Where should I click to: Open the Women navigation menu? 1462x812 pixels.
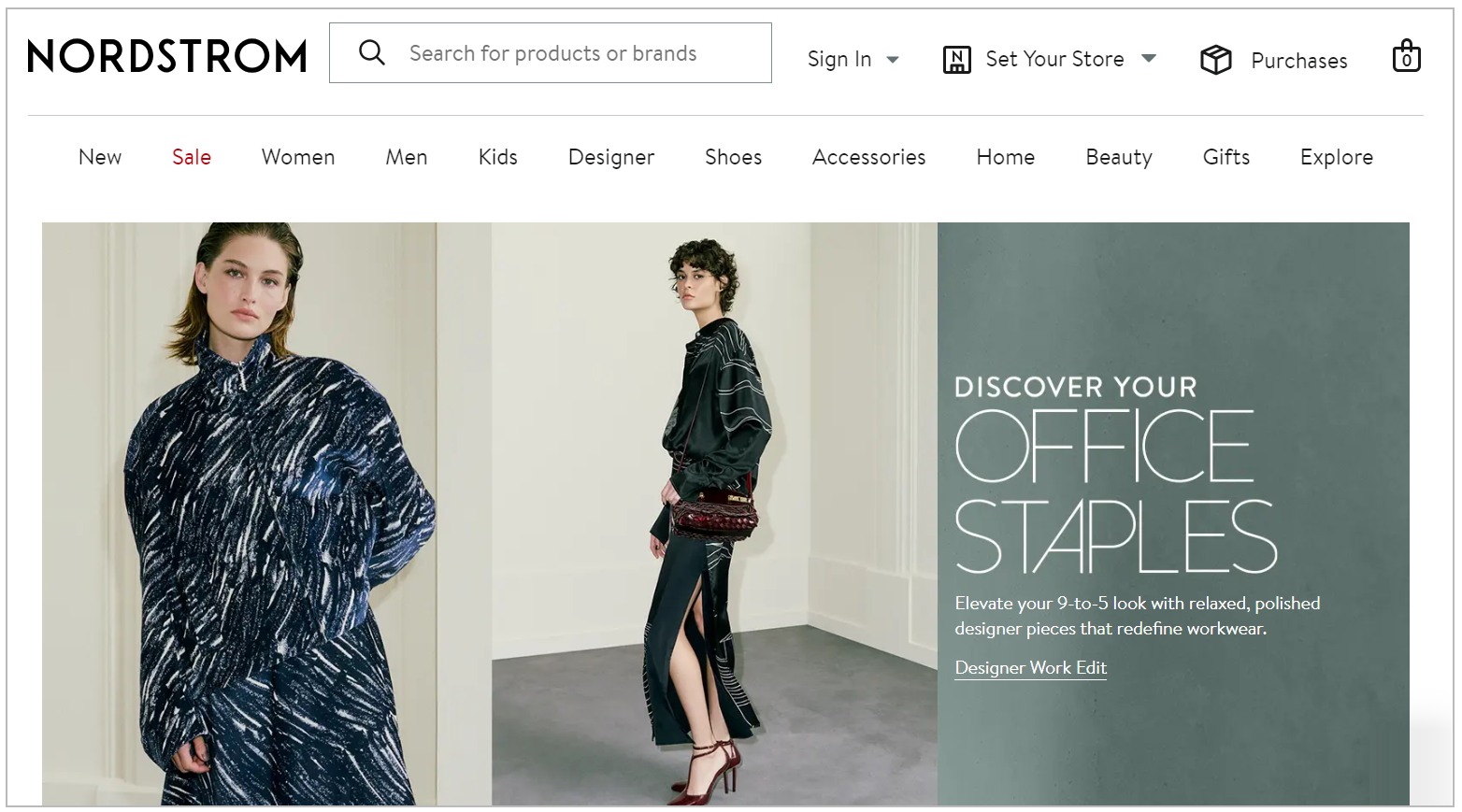pos(297,157)
